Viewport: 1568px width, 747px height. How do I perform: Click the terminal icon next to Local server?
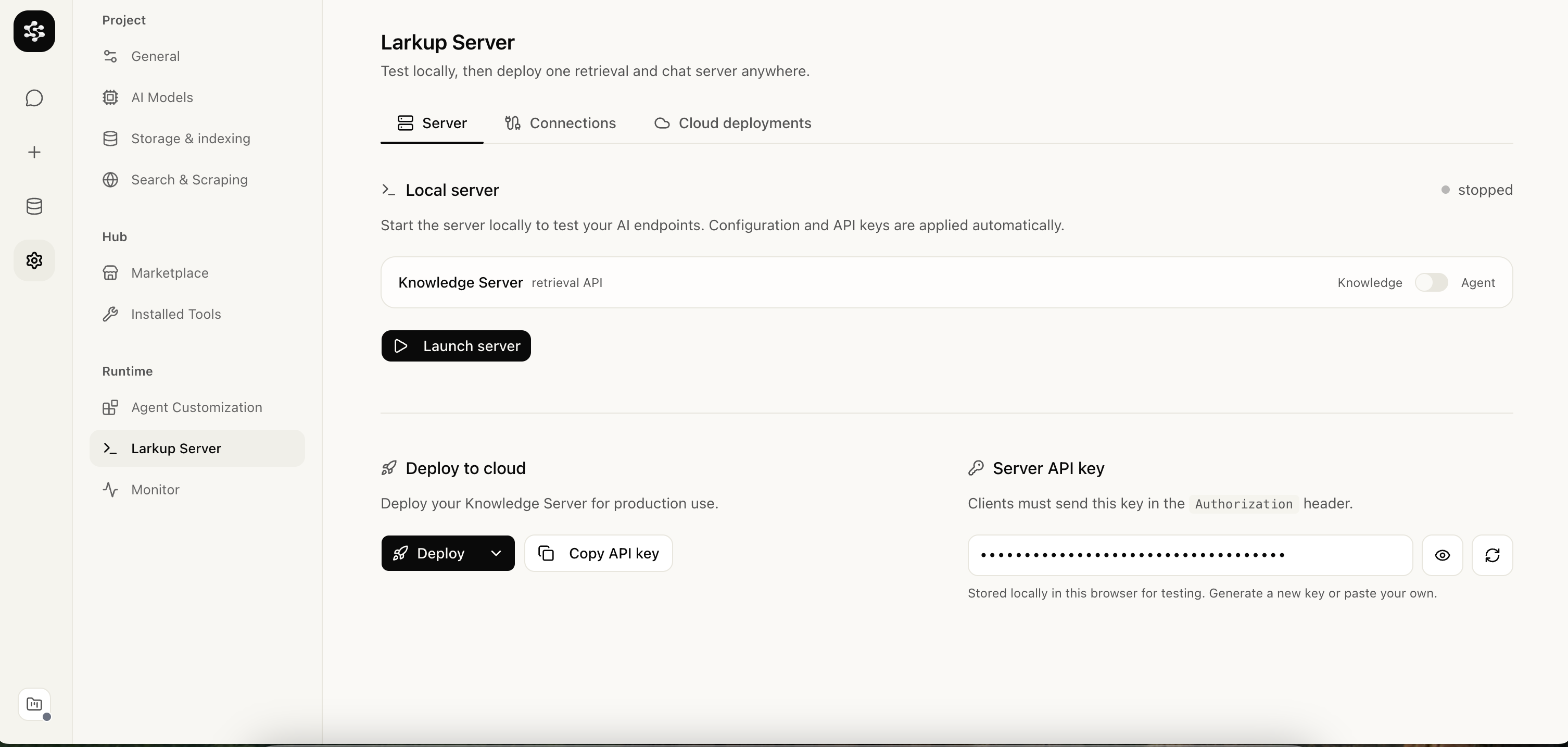pos(388,190)
